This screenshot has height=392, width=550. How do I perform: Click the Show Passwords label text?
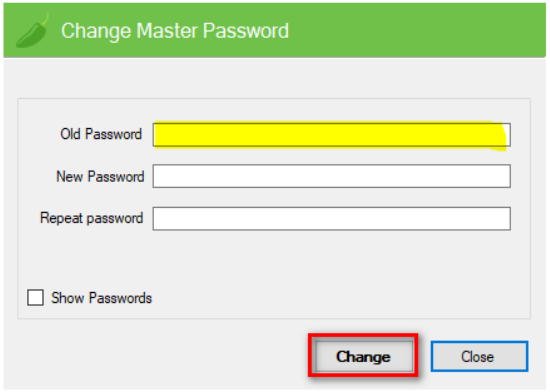pyautogui.click(x=102, y=298)
